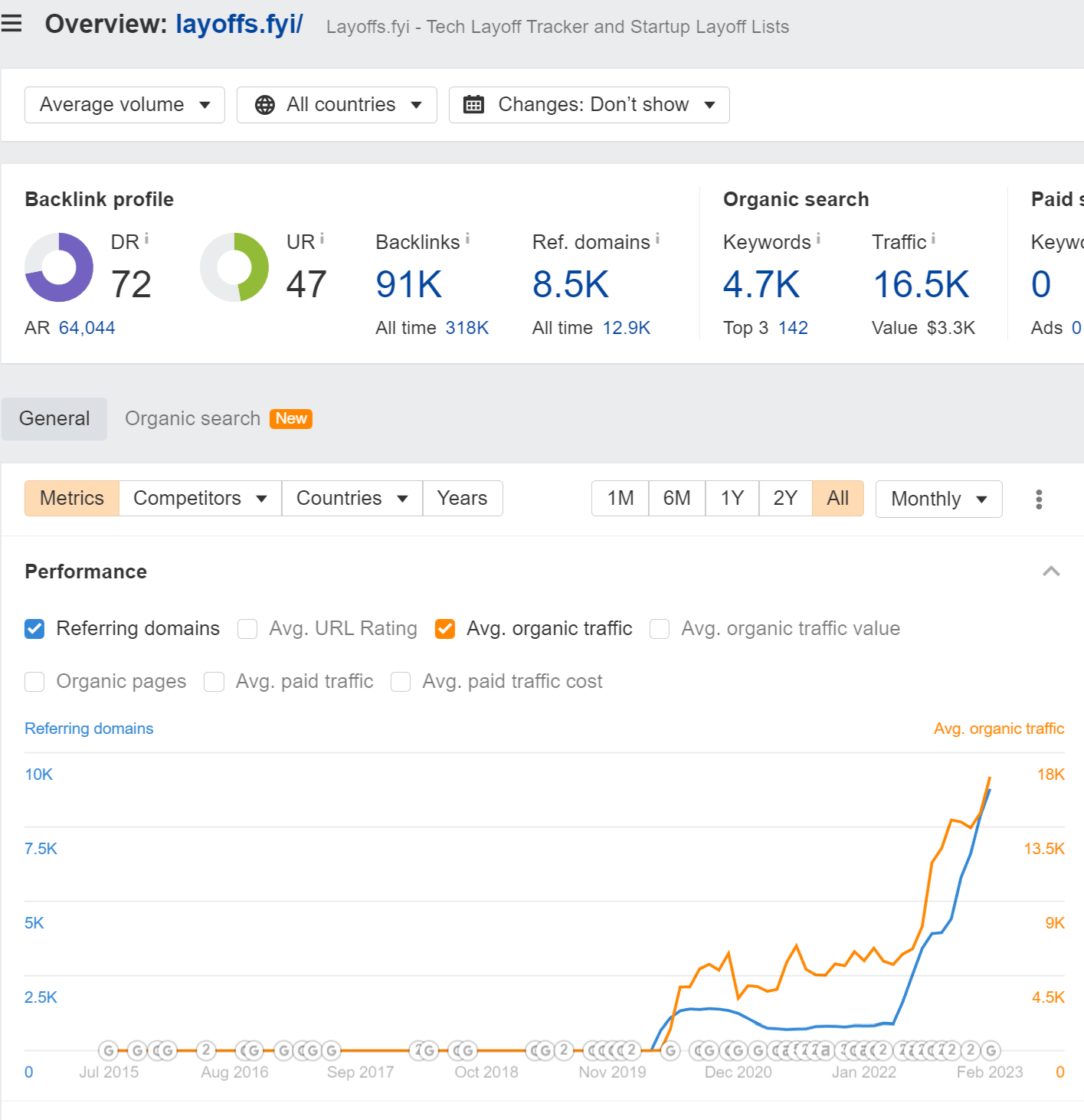
Task: Click the UR donut chart
Action: click(234, 267)
